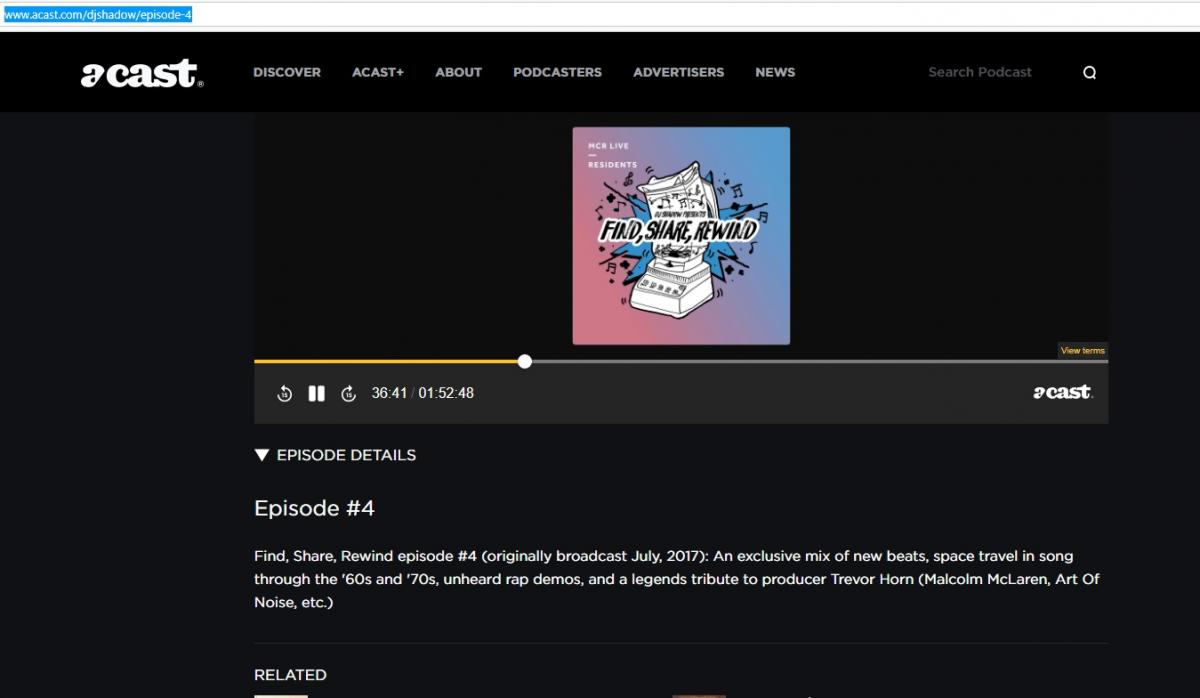Click the unplayed portion of progress bar
Image resolution: width=1200 pixels, height=698 pixels.
(820, 361)
